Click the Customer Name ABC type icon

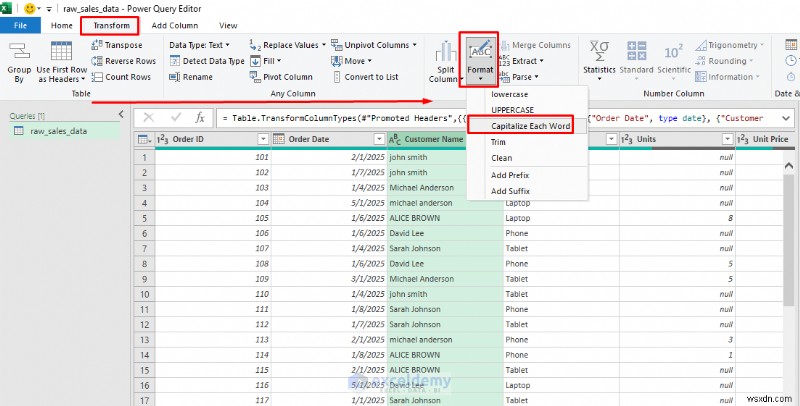(395, 139)
